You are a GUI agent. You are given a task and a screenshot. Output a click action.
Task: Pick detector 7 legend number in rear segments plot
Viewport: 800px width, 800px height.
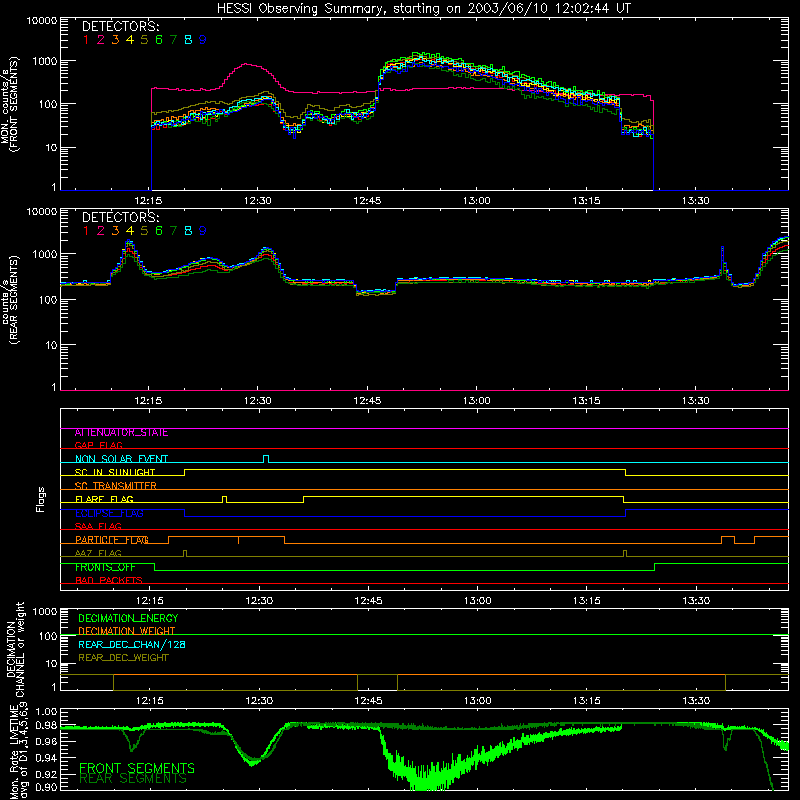click(173, 231)
